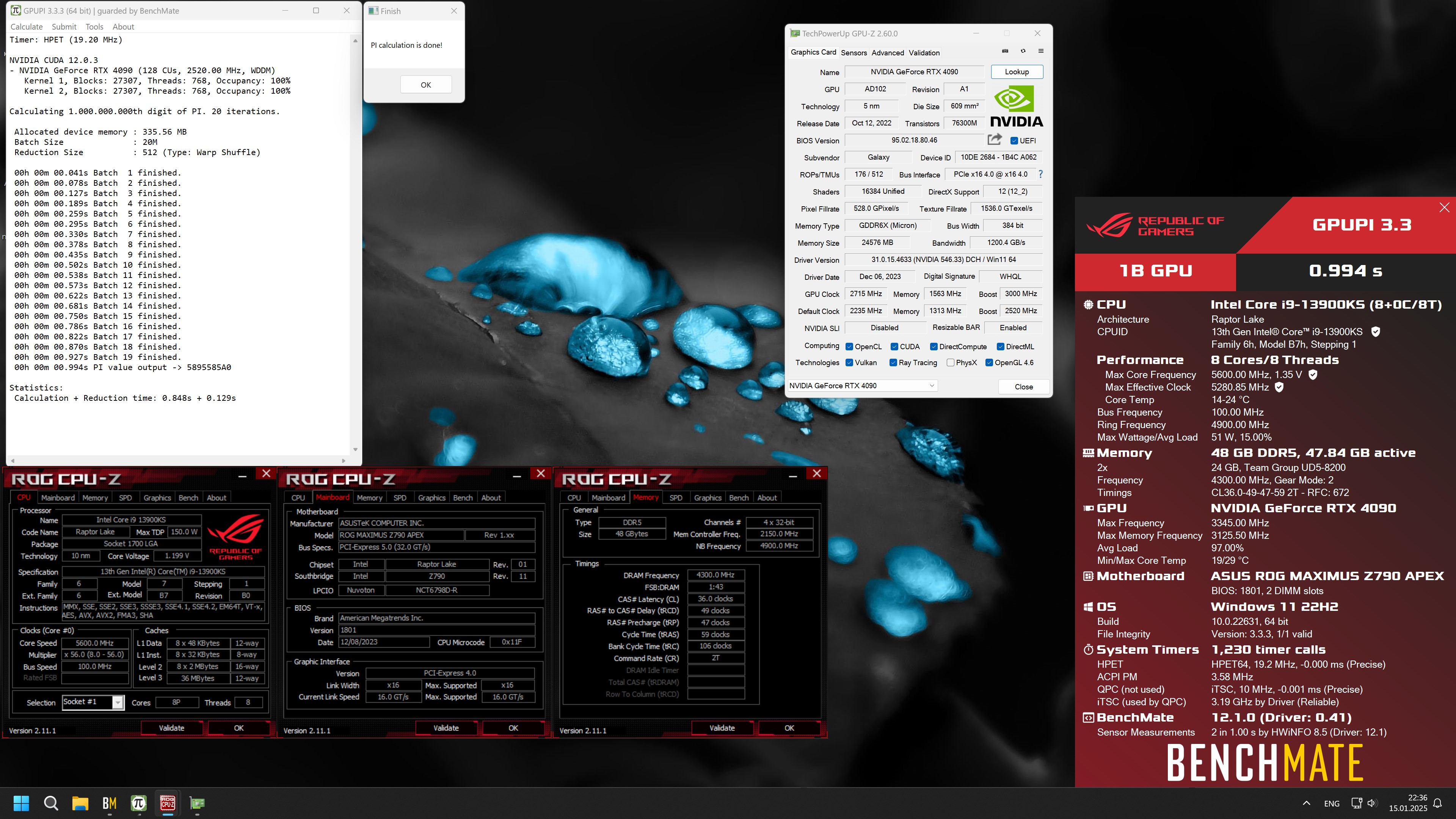
Task: Open the GPU-Z hamburger menu
Action: click(1040, 52)
